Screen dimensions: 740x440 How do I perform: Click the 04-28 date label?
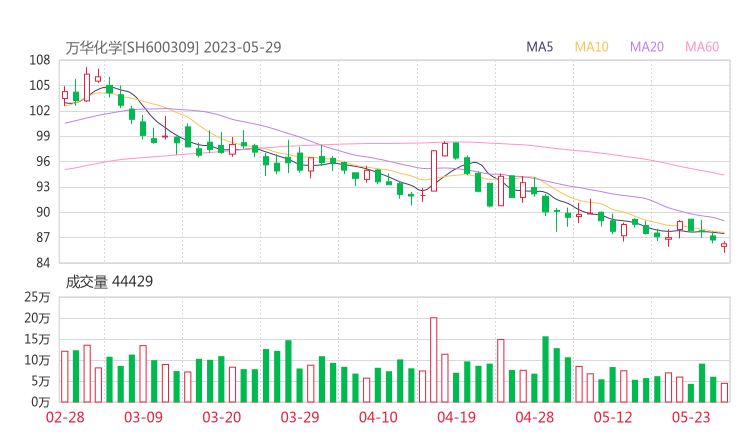pyautogui.click(x=535, y=417)
